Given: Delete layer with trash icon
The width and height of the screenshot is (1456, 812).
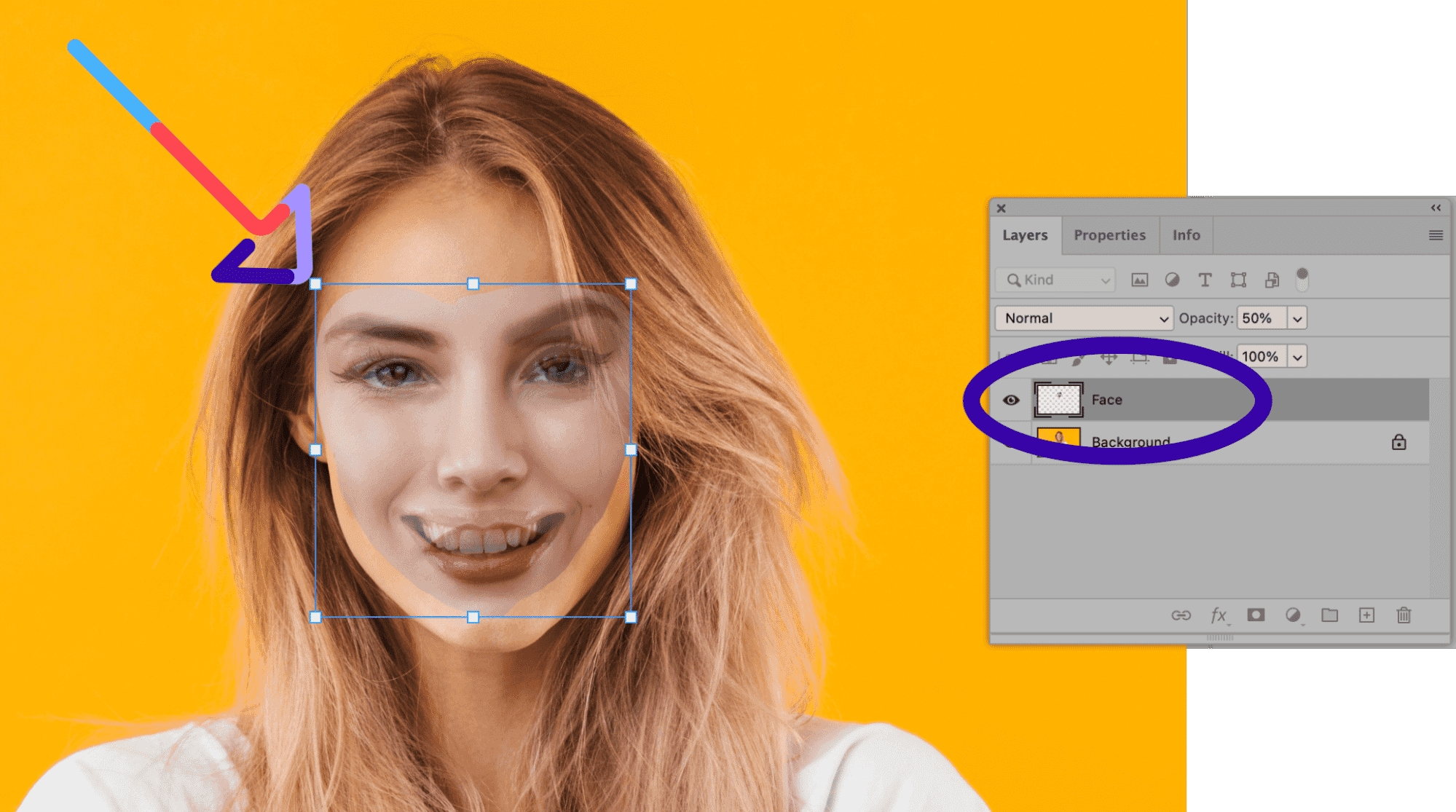Looking at the screenshot, I should click(x=1404, y=615).
